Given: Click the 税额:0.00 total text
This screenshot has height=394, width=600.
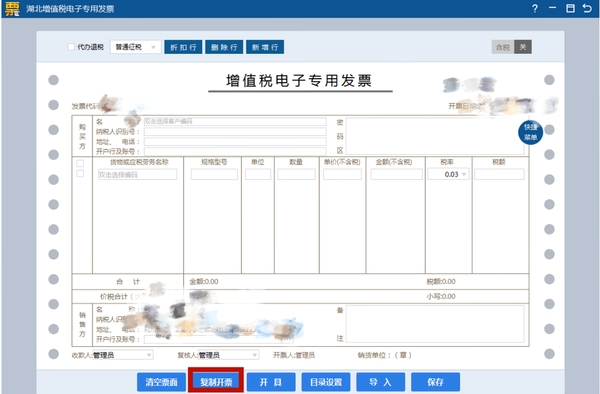Looking at the screenshot, I should (441, 282).
